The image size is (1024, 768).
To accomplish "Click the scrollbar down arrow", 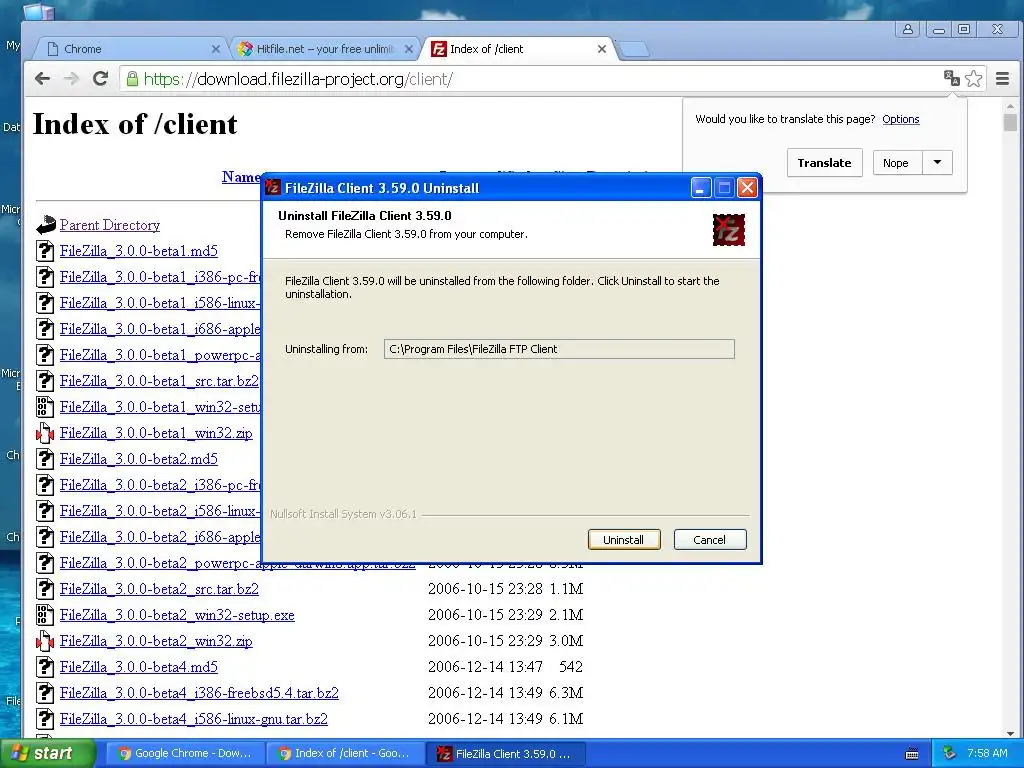I will pos(1010,733).
